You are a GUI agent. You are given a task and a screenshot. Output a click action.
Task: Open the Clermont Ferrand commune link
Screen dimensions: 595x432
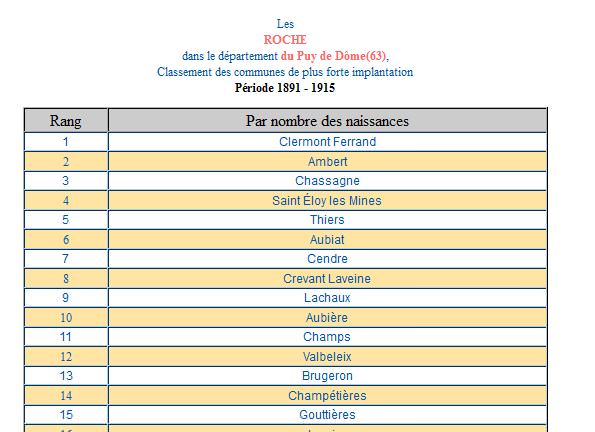[x=327, y=142]
